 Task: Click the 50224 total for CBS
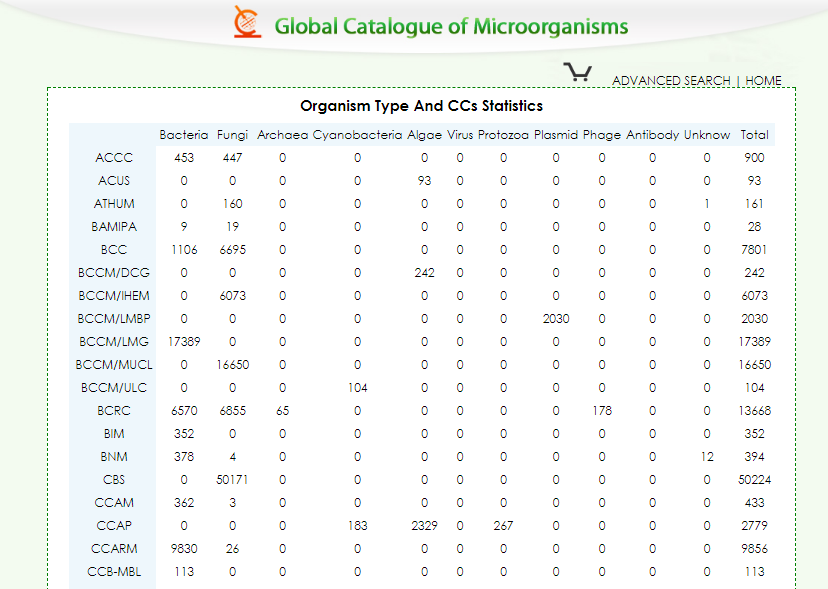click(755, 480)
